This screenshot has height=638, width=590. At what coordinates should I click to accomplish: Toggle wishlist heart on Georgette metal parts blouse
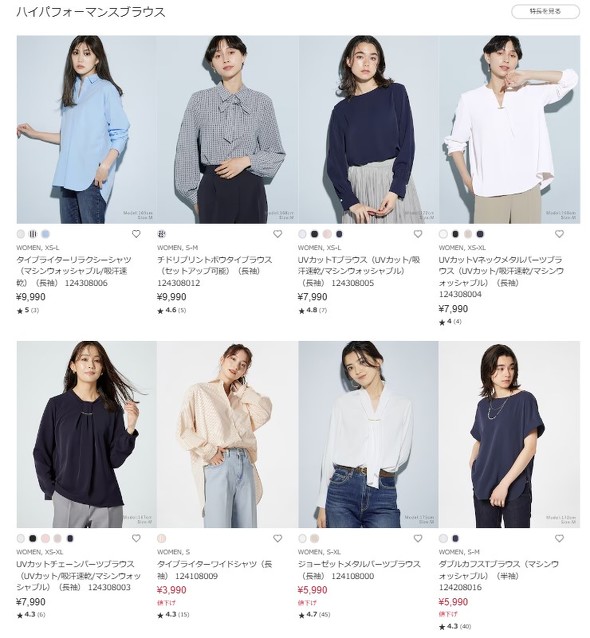point(418,538)
